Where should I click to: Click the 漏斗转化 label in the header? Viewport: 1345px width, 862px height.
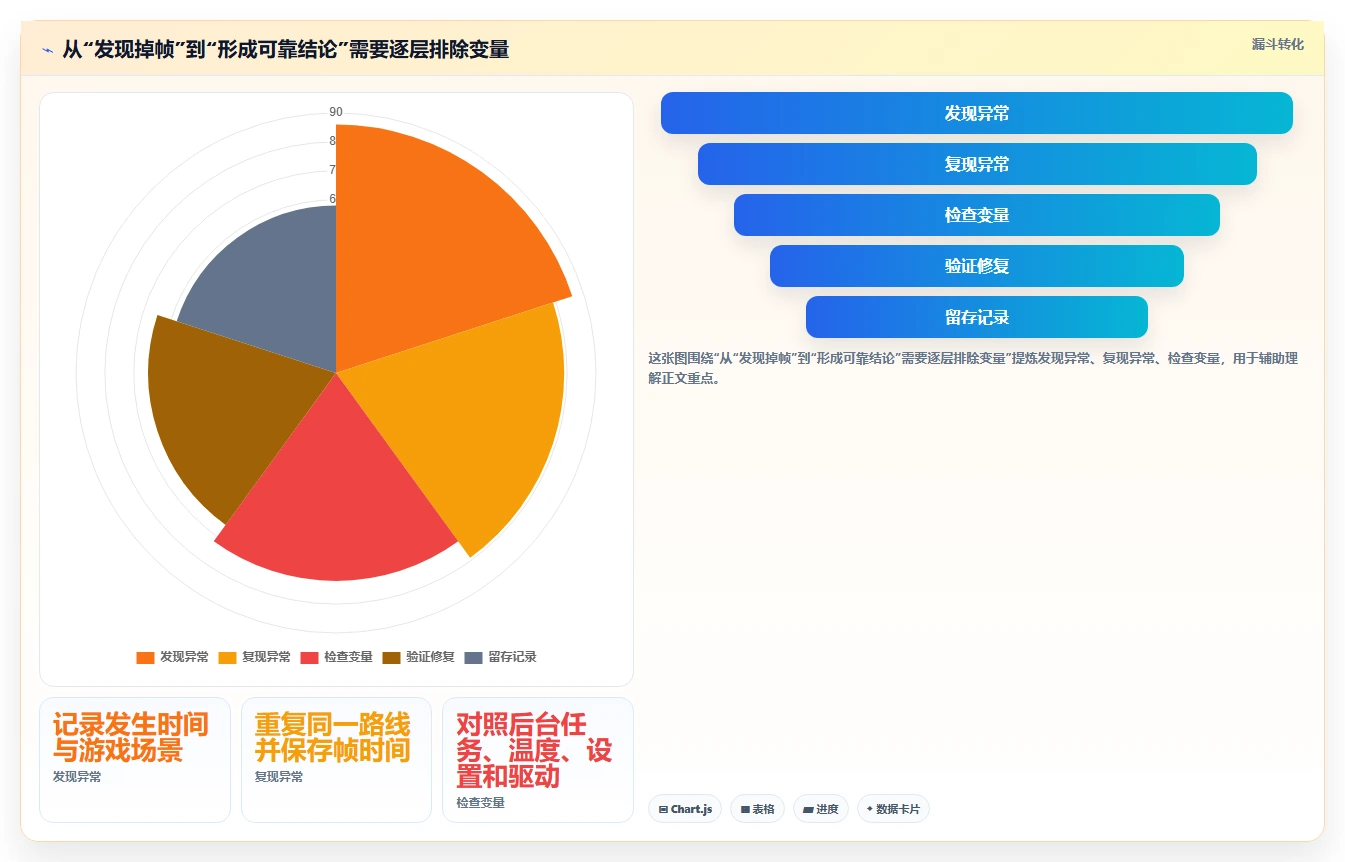(x=1277, y=44)
